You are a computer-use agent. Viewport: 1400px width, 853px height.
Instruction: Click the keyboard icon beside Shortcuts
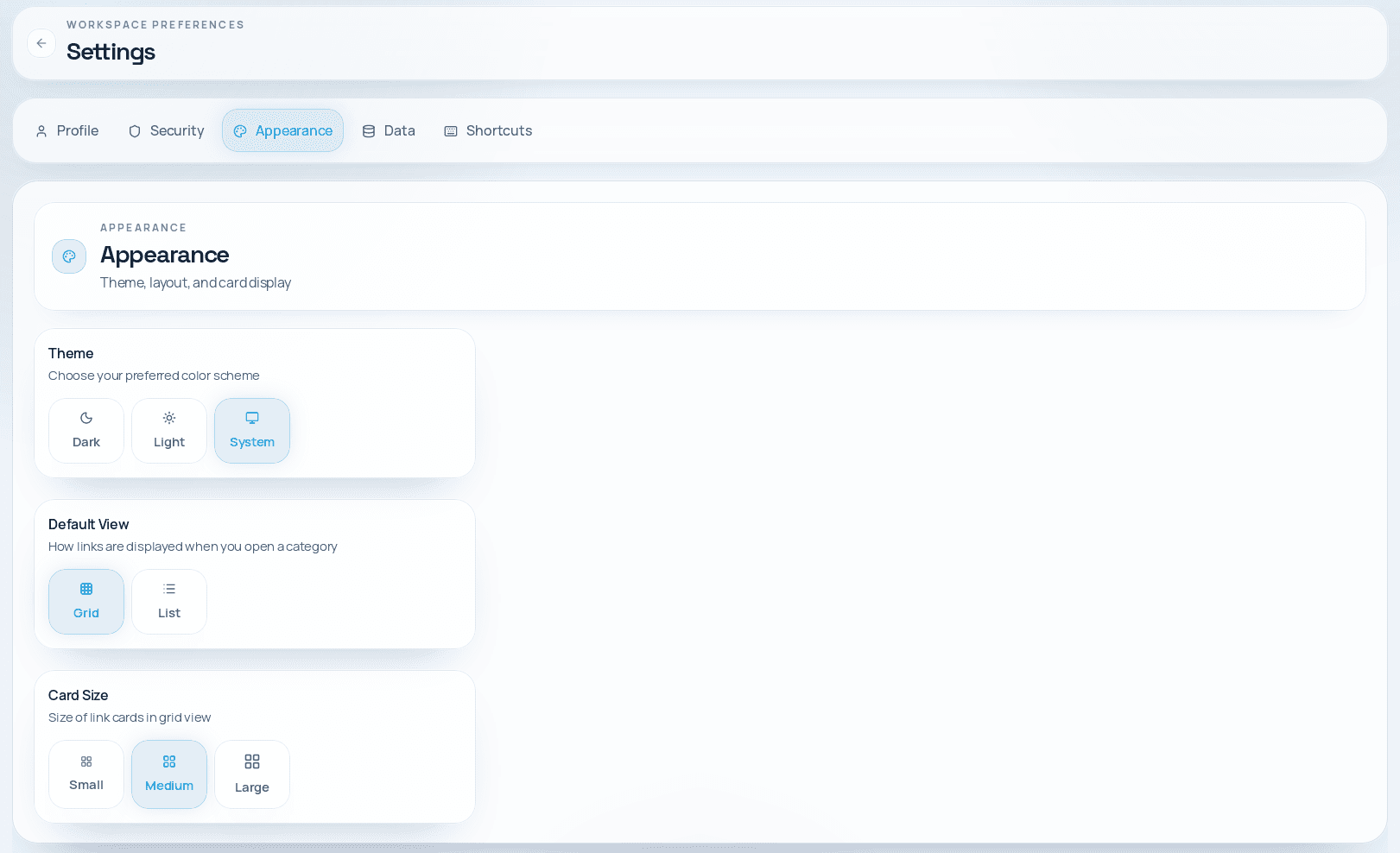450,130
